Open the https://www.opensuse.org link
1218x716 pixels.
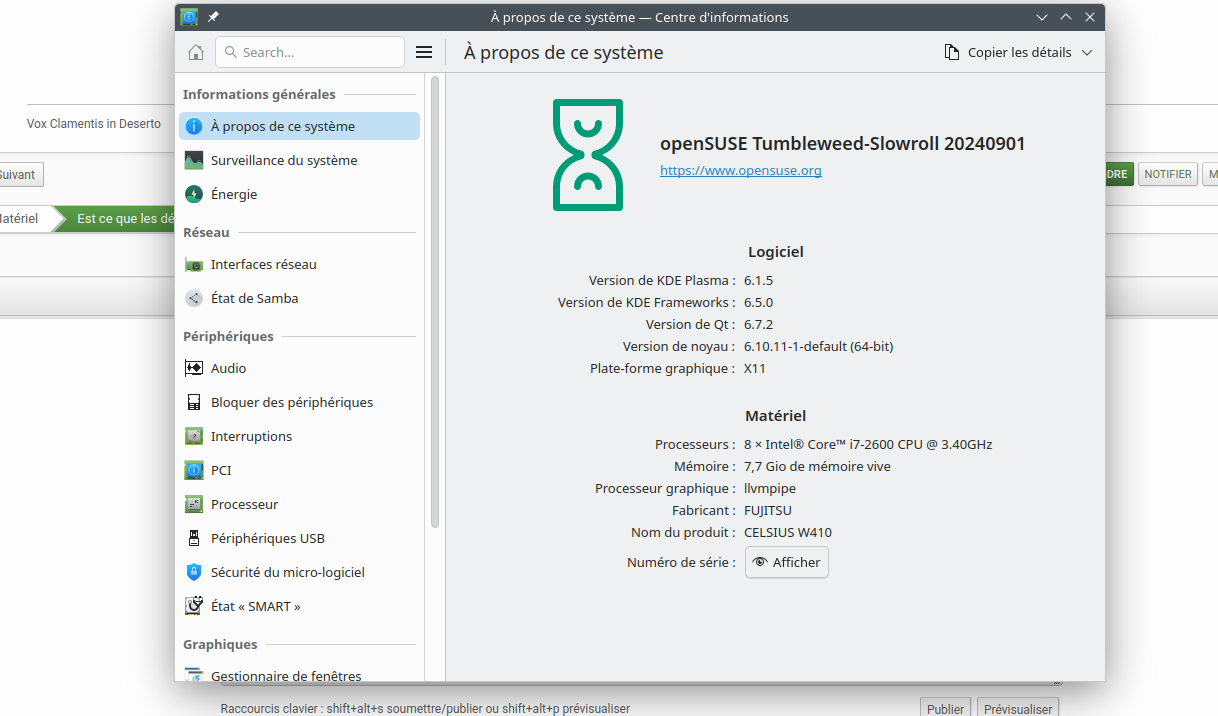pos(741,170)
